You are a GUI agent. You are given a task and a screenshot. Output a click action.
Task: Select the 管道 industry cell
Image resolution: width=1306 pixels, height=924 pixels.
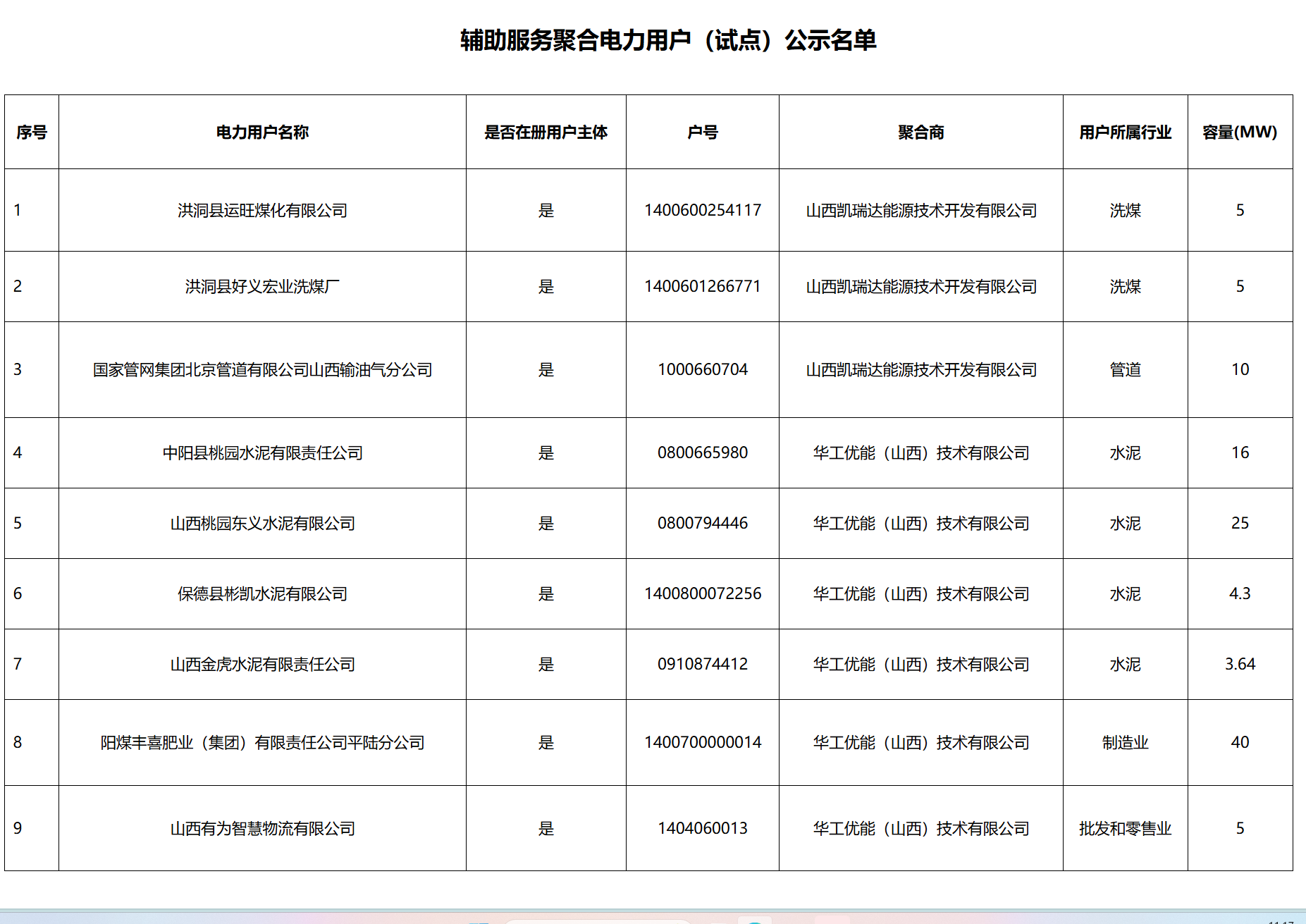coord(1125,370)
